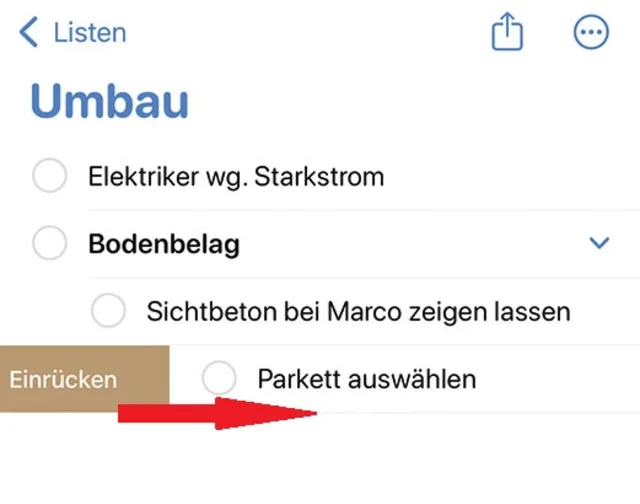Tick the Parkett auswählen circle
This screenshot has width=640, height=504.
coord(219,379)
